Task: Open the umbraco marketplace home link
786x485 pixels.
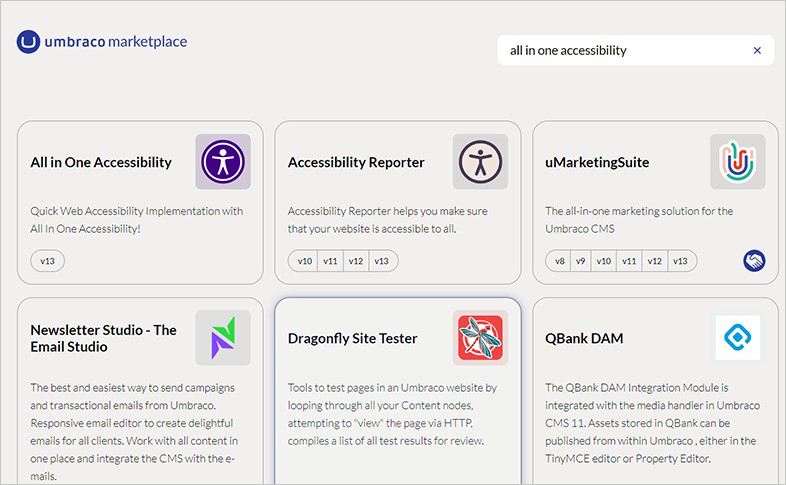Action: coord(102,42)
